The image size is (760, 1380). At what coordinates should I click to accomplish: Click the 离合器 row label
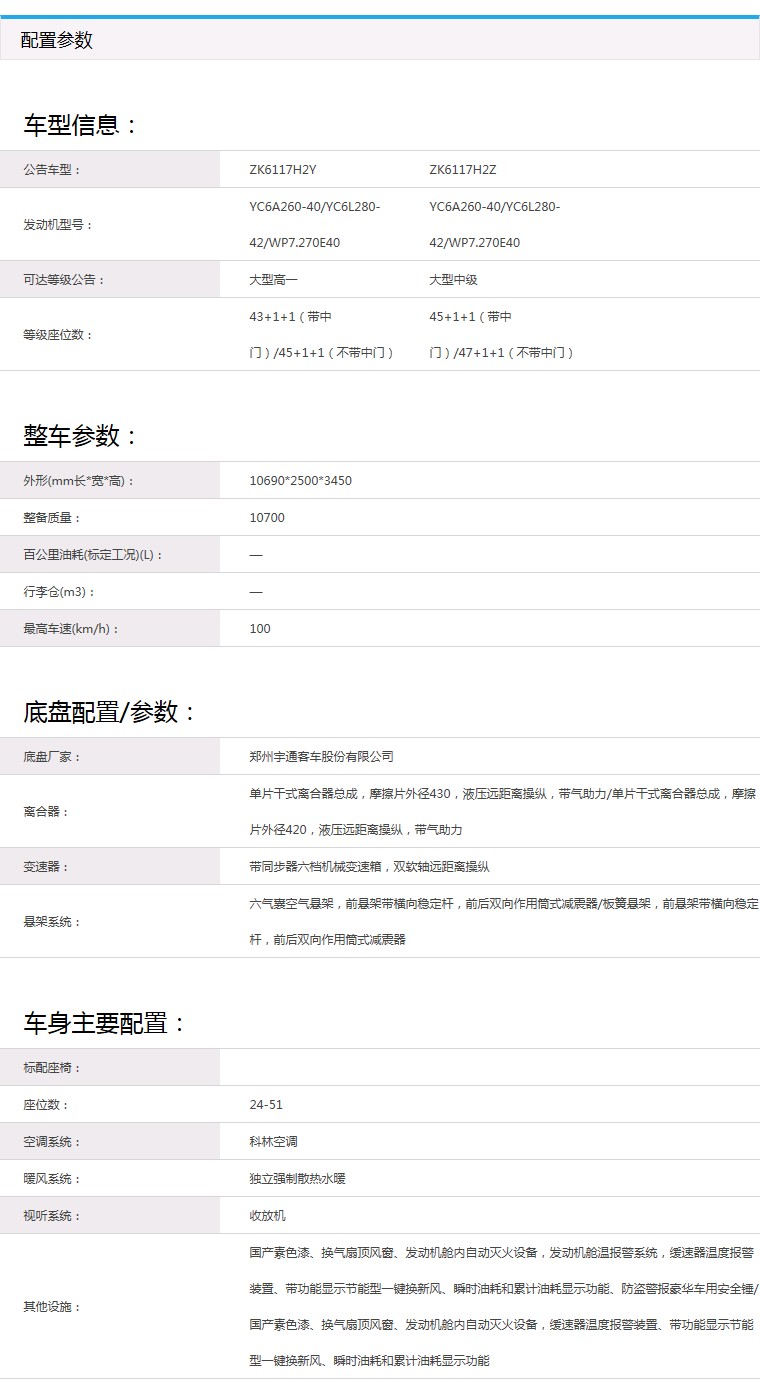(46, 812)
